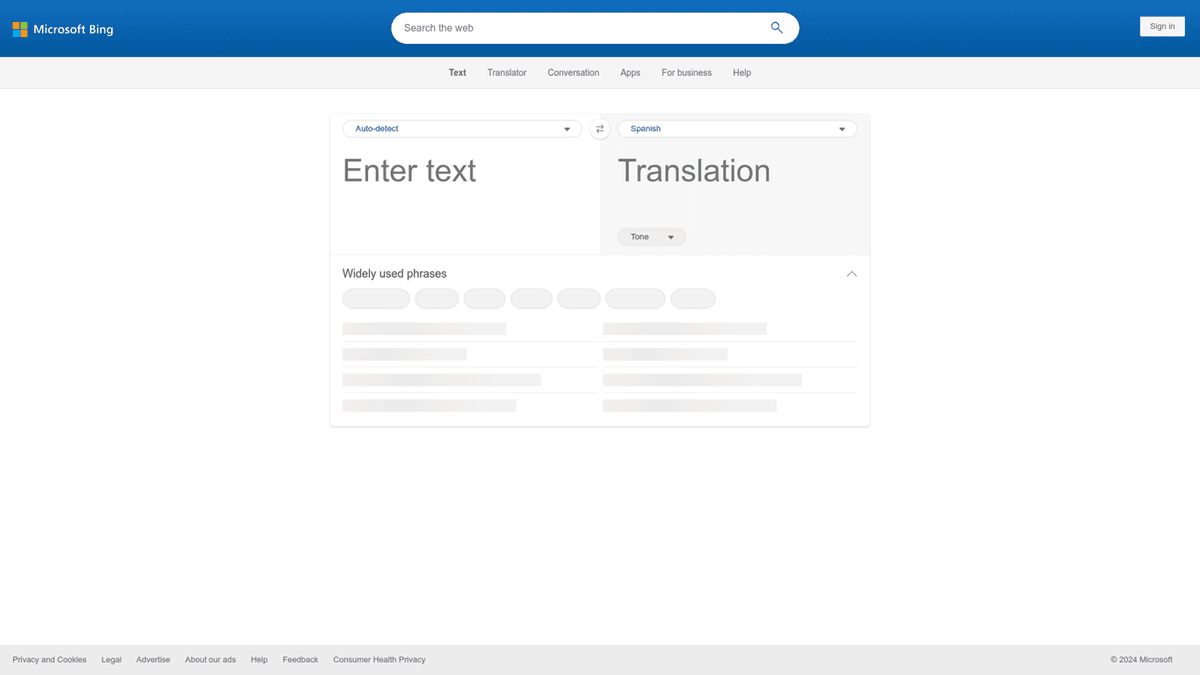Expand the Tone dropdown
This screenshot has height=675, width=1200.
(x=651, y=237)
